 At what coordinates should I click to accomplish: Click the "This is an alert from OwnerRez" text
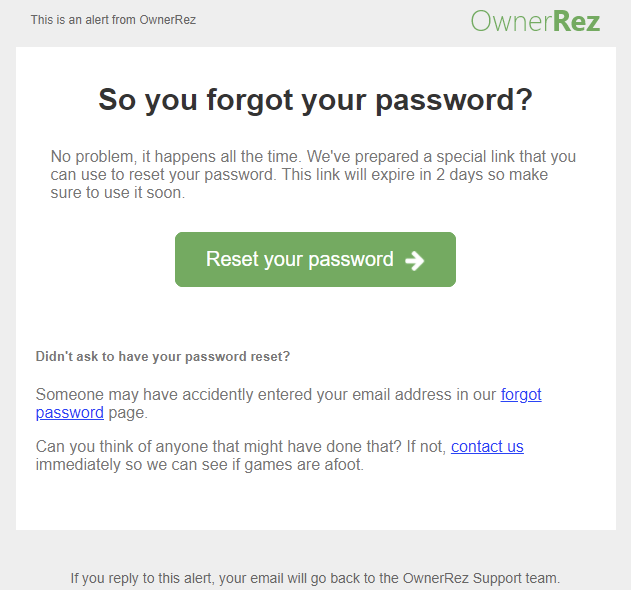pyautogui.click(x=113, y=20)
